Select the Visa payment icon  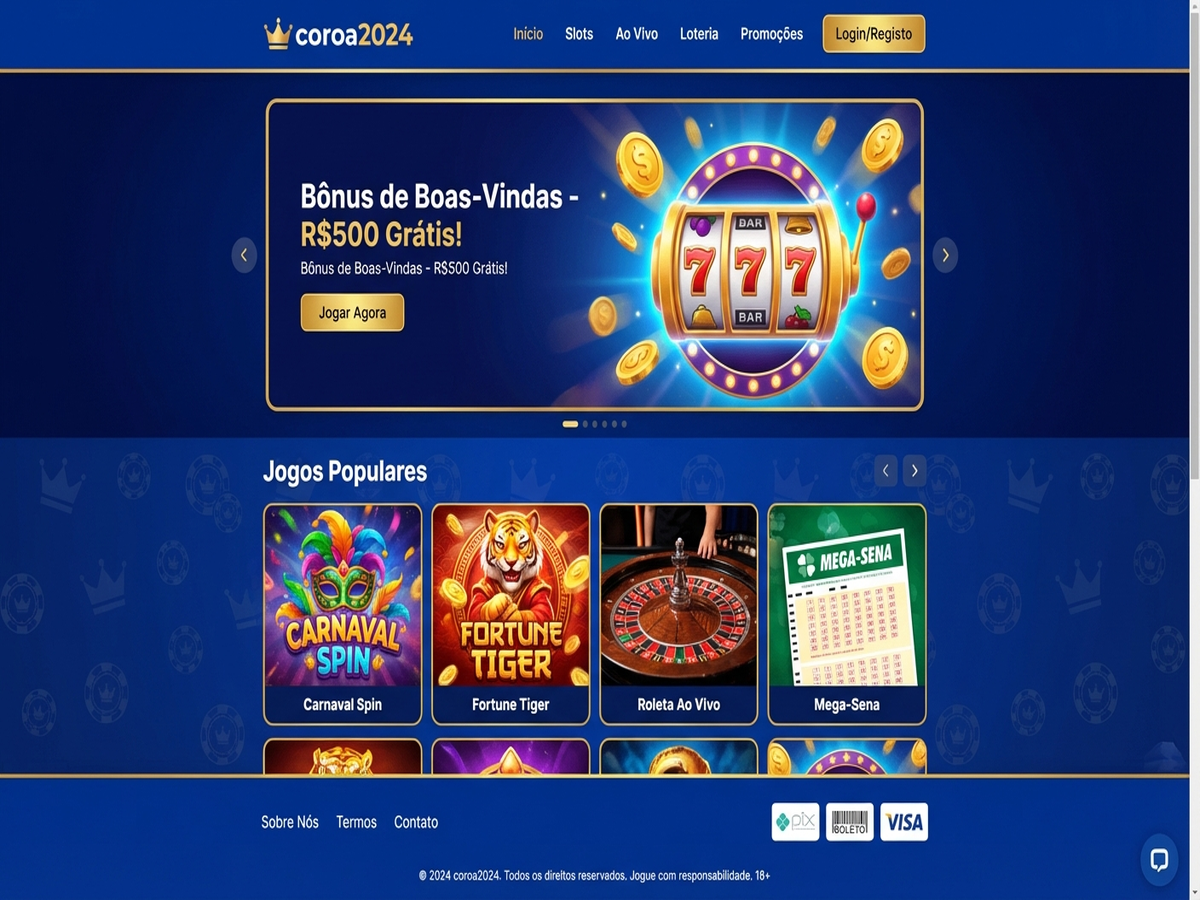tap(904, 822)
